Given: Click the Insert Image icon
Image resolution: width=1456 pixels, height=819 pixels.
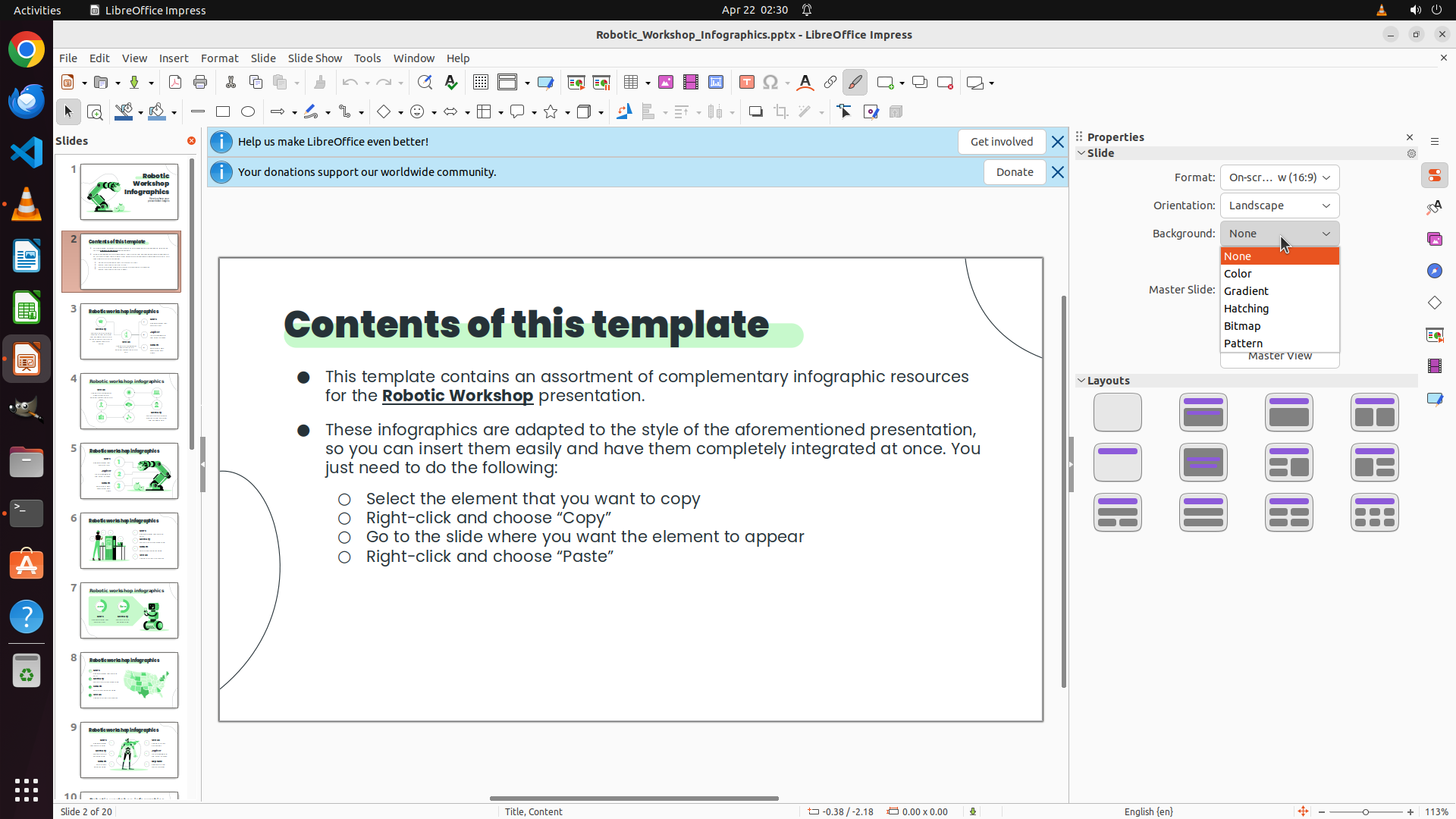Looking at the screenshot, I should point(666,83).
